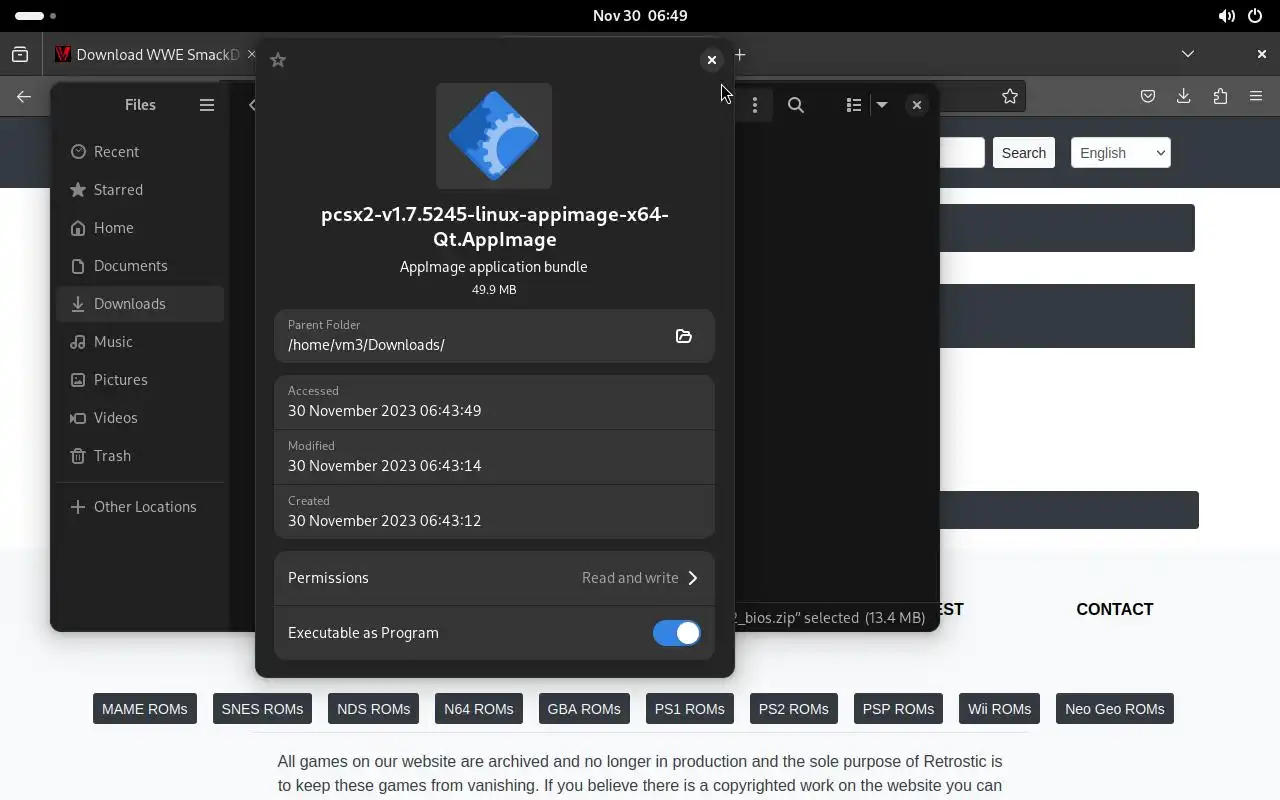Image resolution: width=1280 pixels, height=800 pixels.
Task: Click the 49.9 MB file size text
Action: coord(494,290)
